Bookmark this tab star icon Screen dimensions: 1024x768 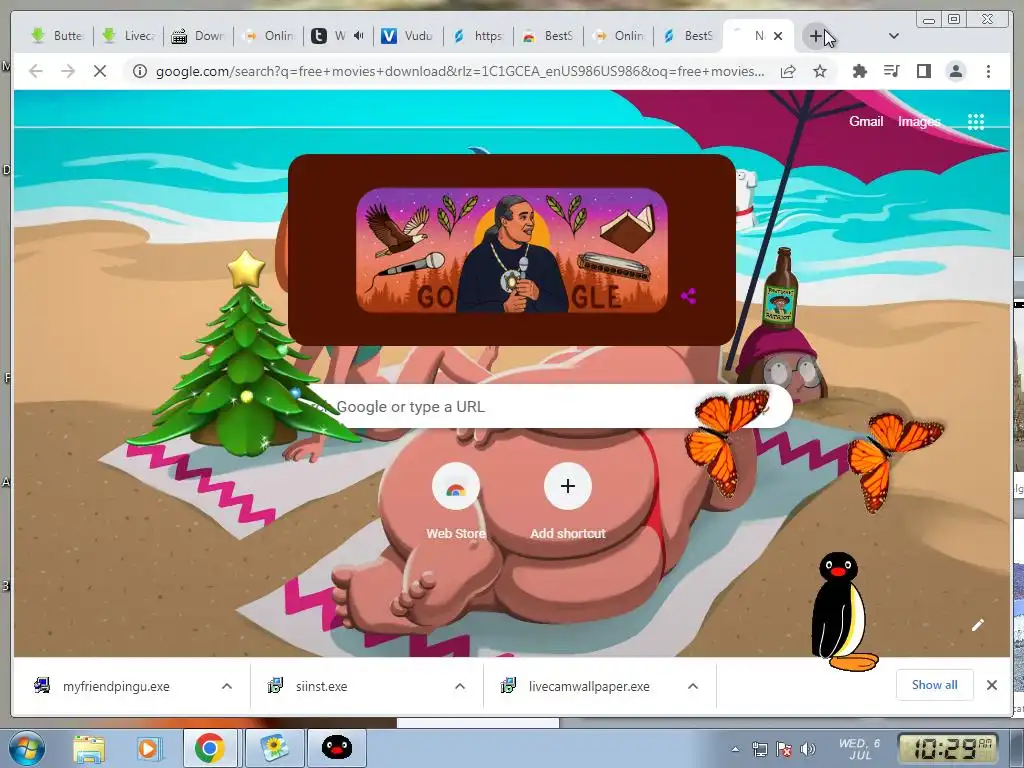pos(820,71)
